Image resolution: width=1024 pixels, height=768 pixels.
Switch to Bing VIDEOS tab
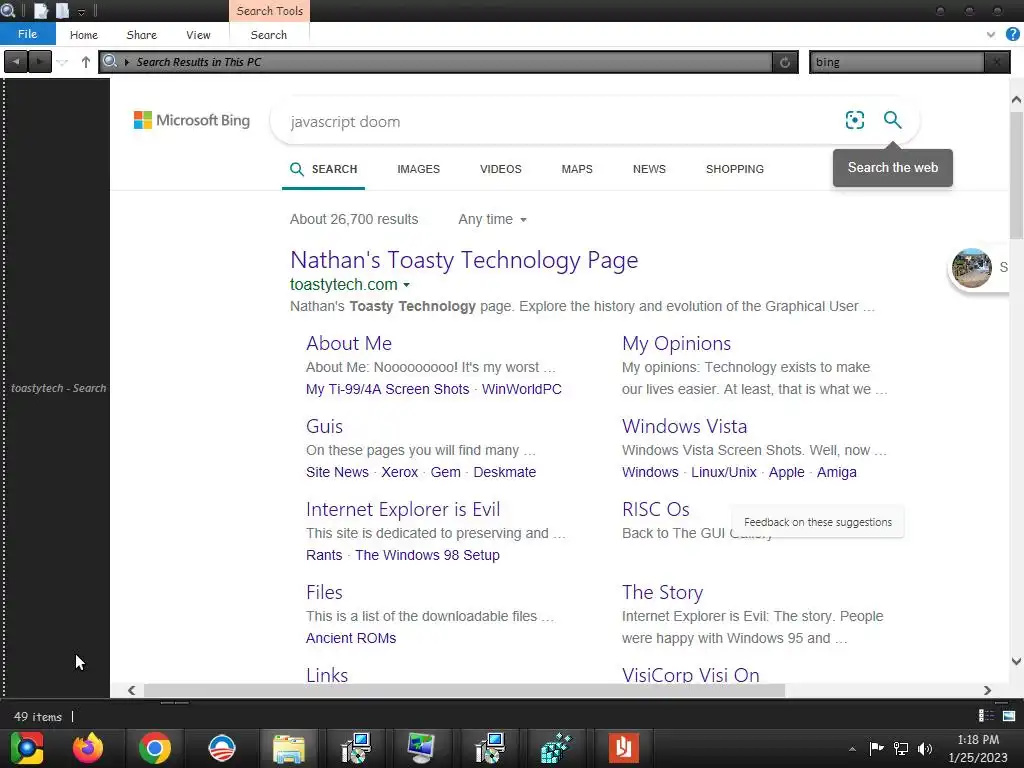500,169
